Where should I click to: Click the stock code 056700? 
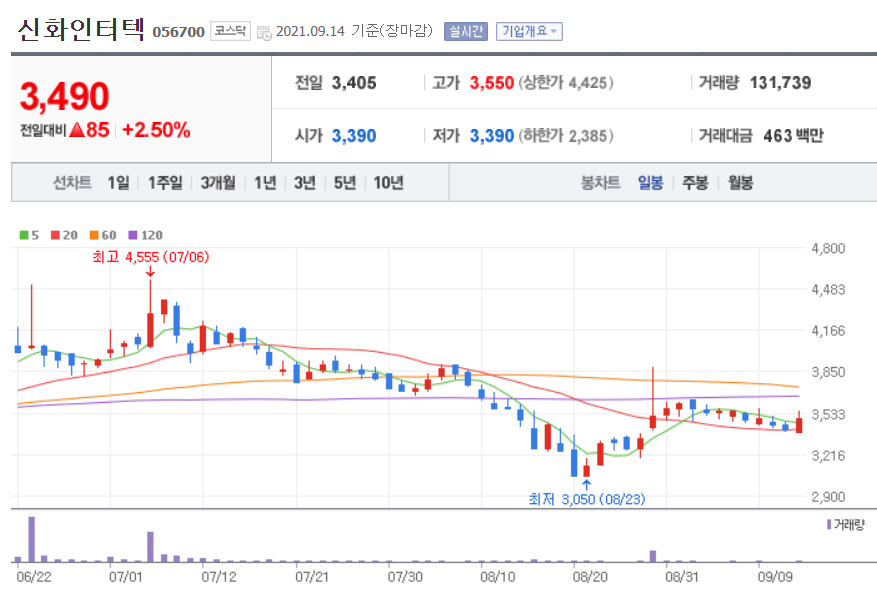point(178,32)
